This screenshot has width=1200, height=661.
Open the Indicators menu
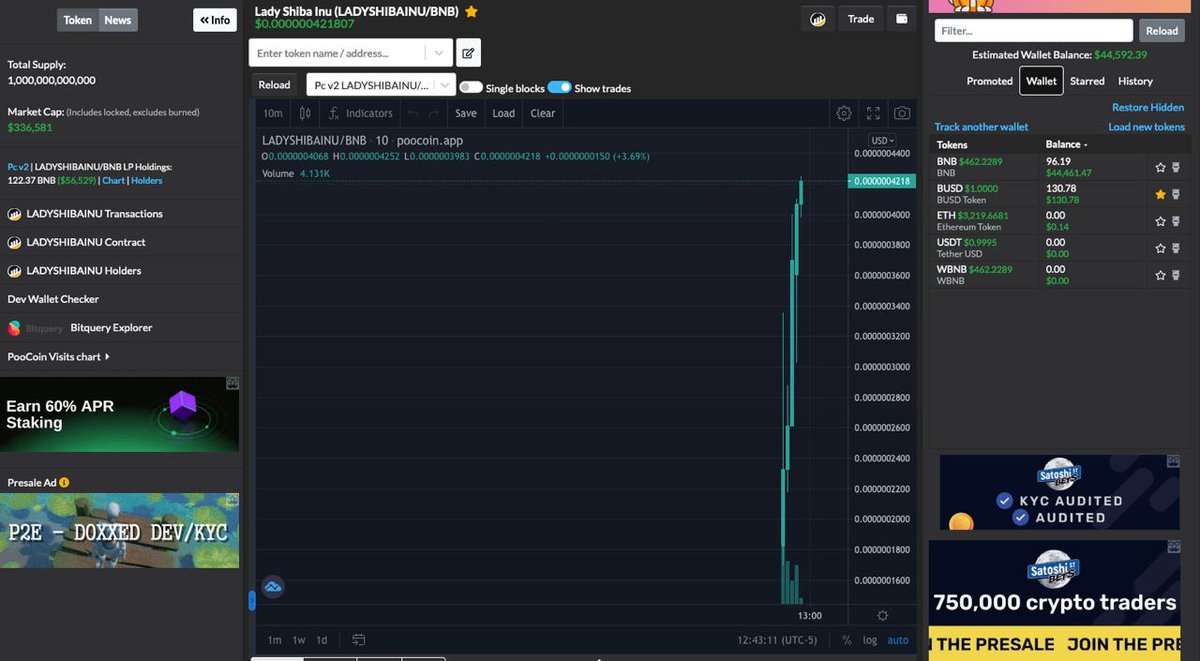pos(361,113)
